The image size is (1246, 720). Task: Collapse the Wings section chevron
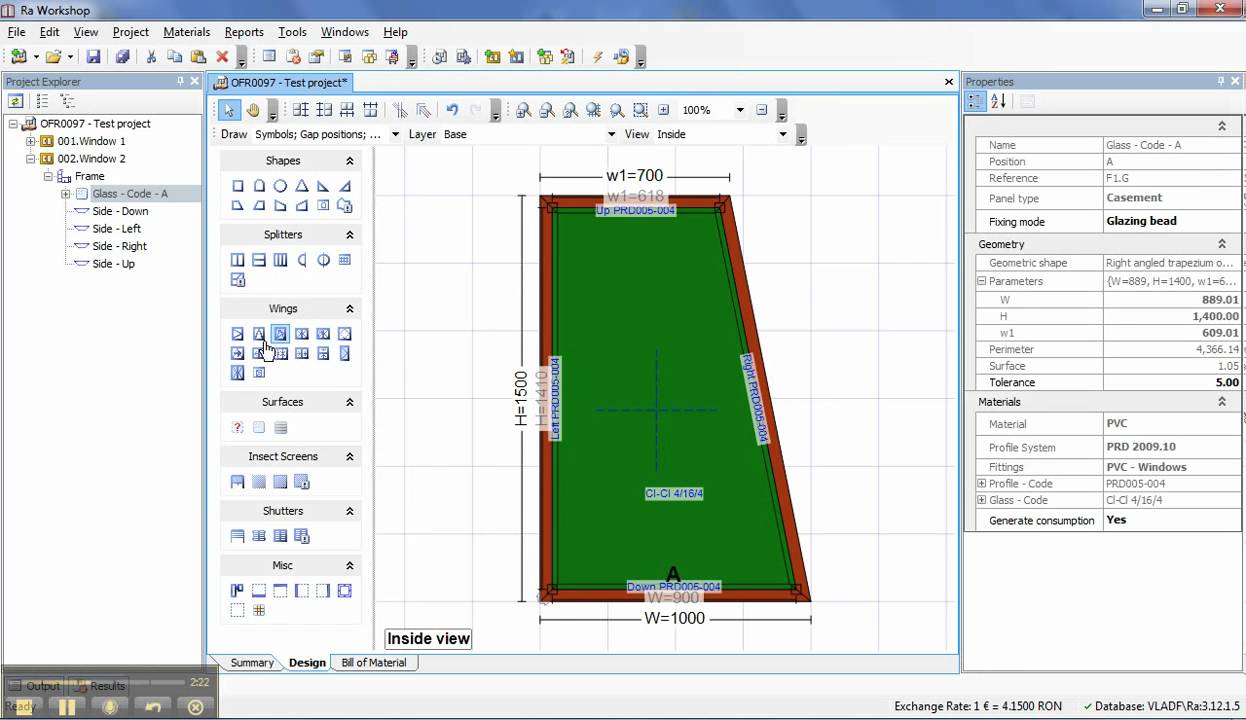349,309
